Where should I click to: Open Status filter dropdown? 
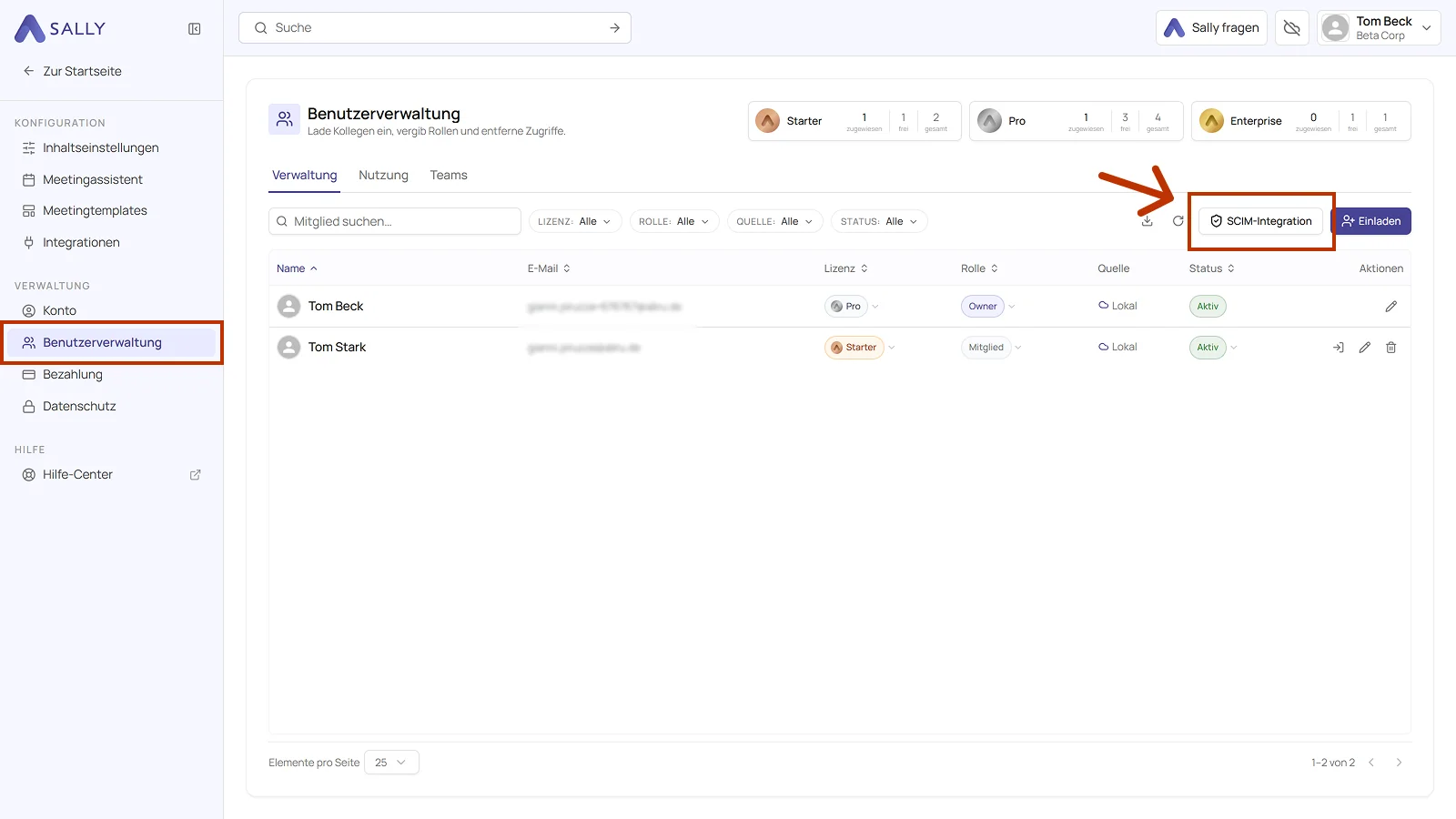(879, 221)
